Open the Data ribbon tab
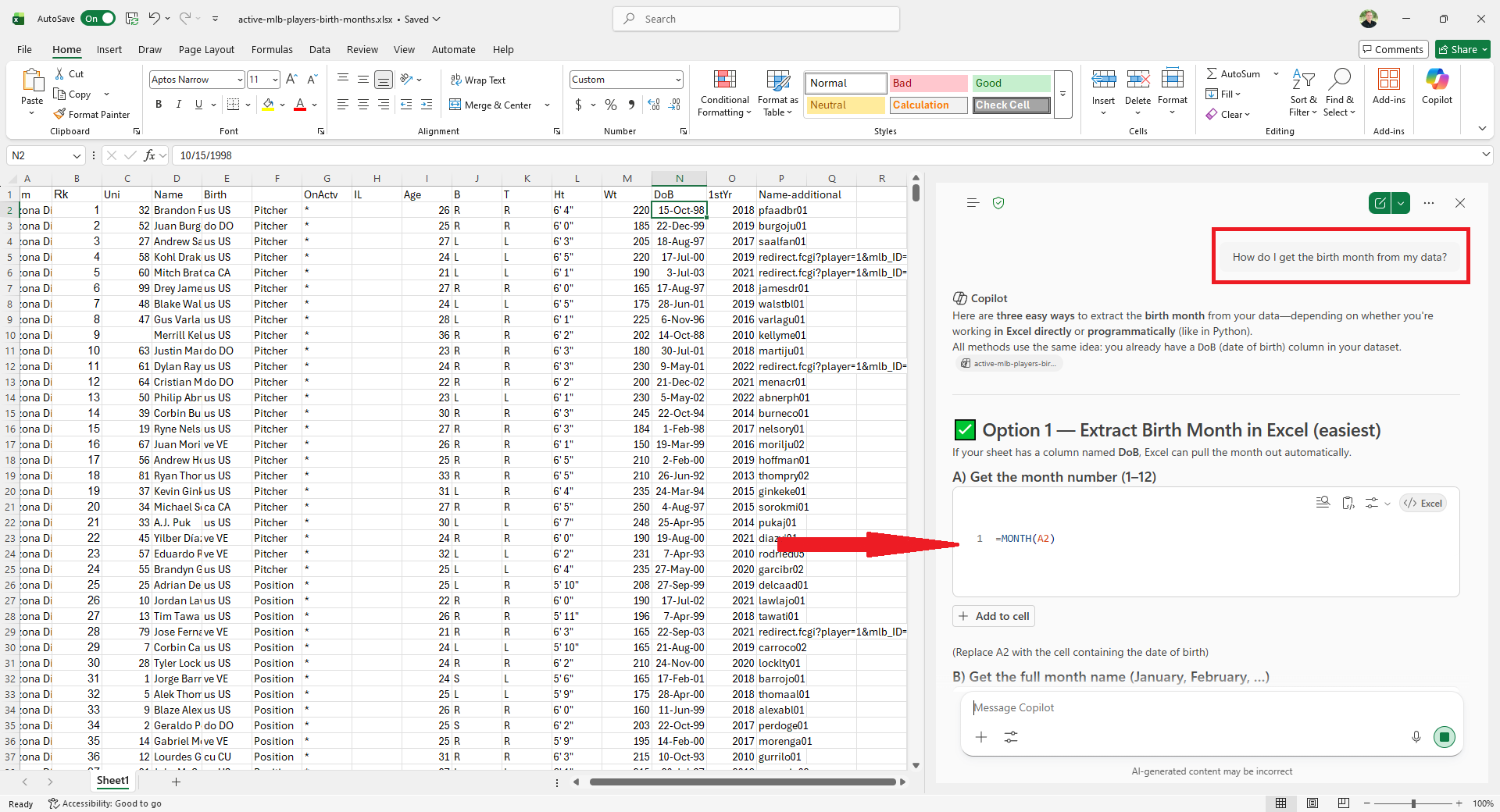This screenshot has height=812, width=1500. [320, 48]
